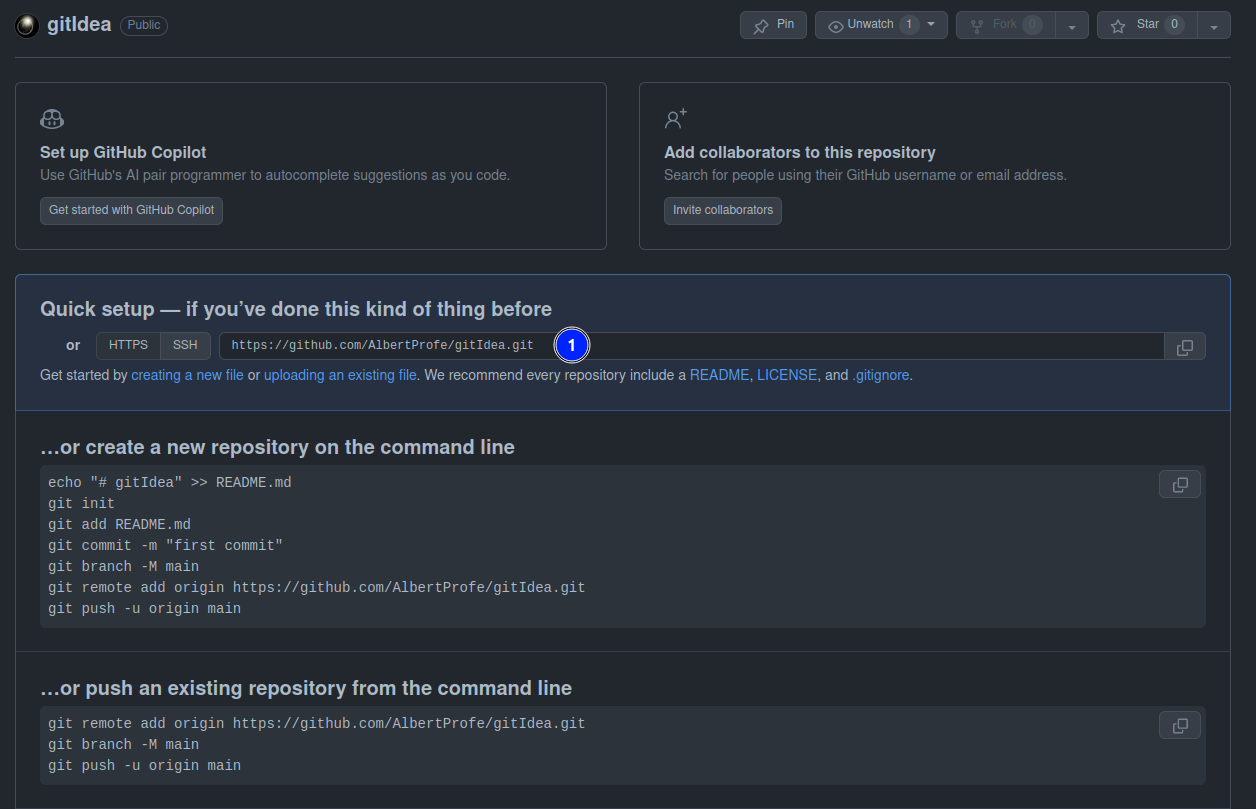This screenshot has width=1256, height=809.
Task: Copy the new repository command block
Action: click(x=1180, y=484)
